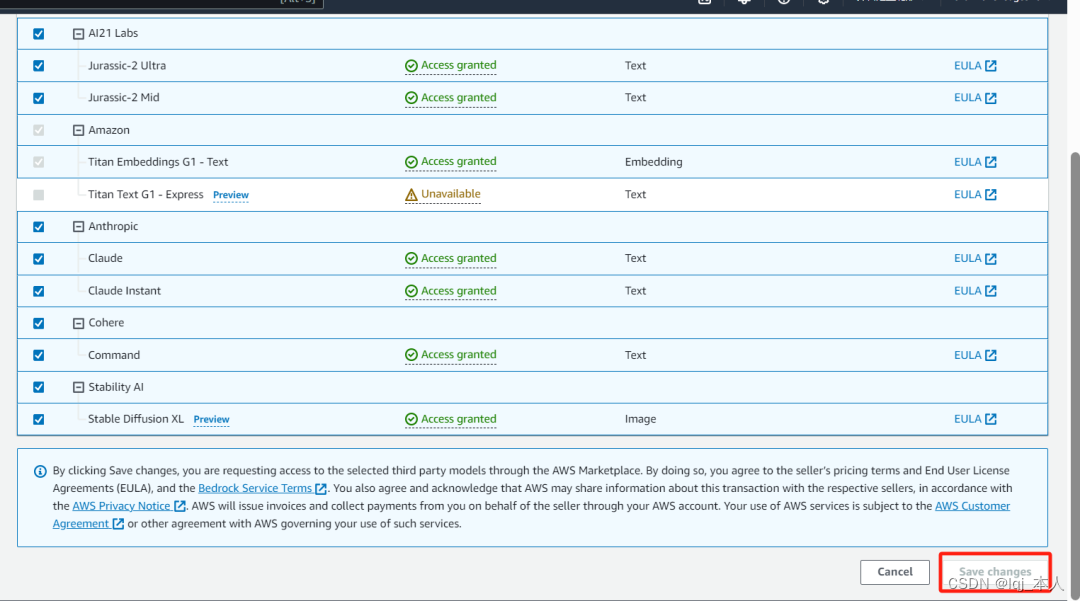Click the Text modality cell in Jurassic-2 Ultra row

635,65
